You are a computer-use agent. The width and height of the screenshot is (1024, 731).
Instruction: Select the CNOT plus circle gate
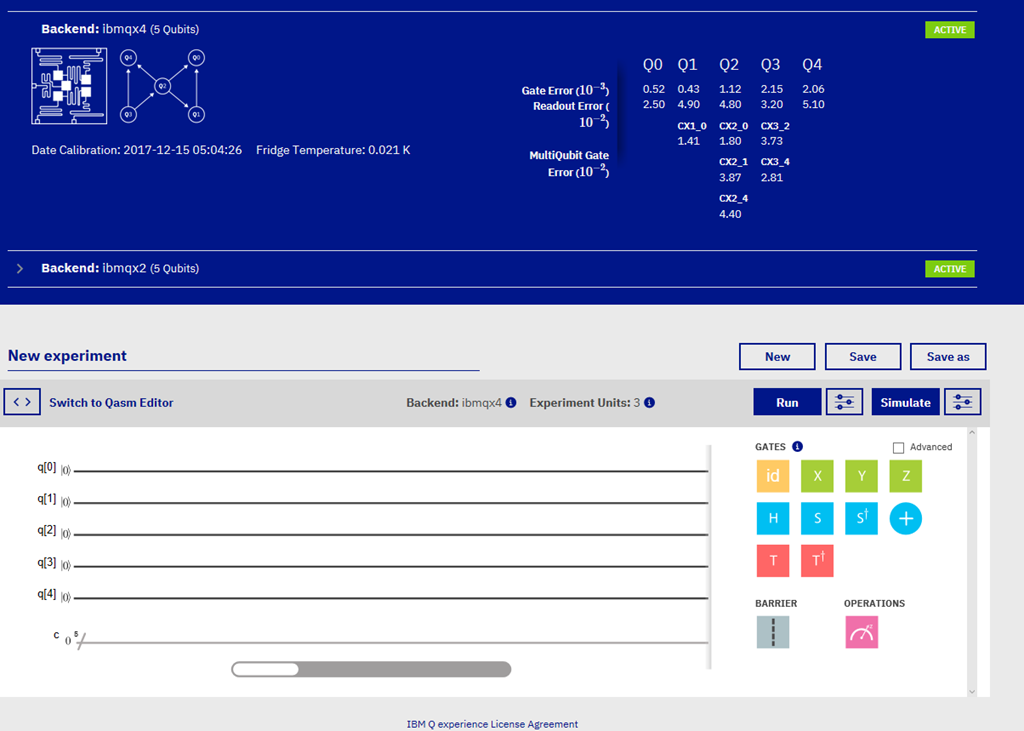pyautogui.click(x=906, y=519)
